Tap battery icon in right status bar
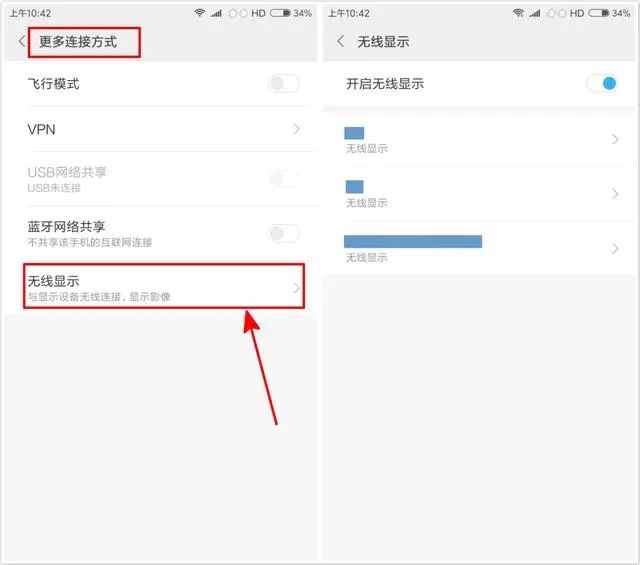 pyautogui.click(x=599, y=13)
